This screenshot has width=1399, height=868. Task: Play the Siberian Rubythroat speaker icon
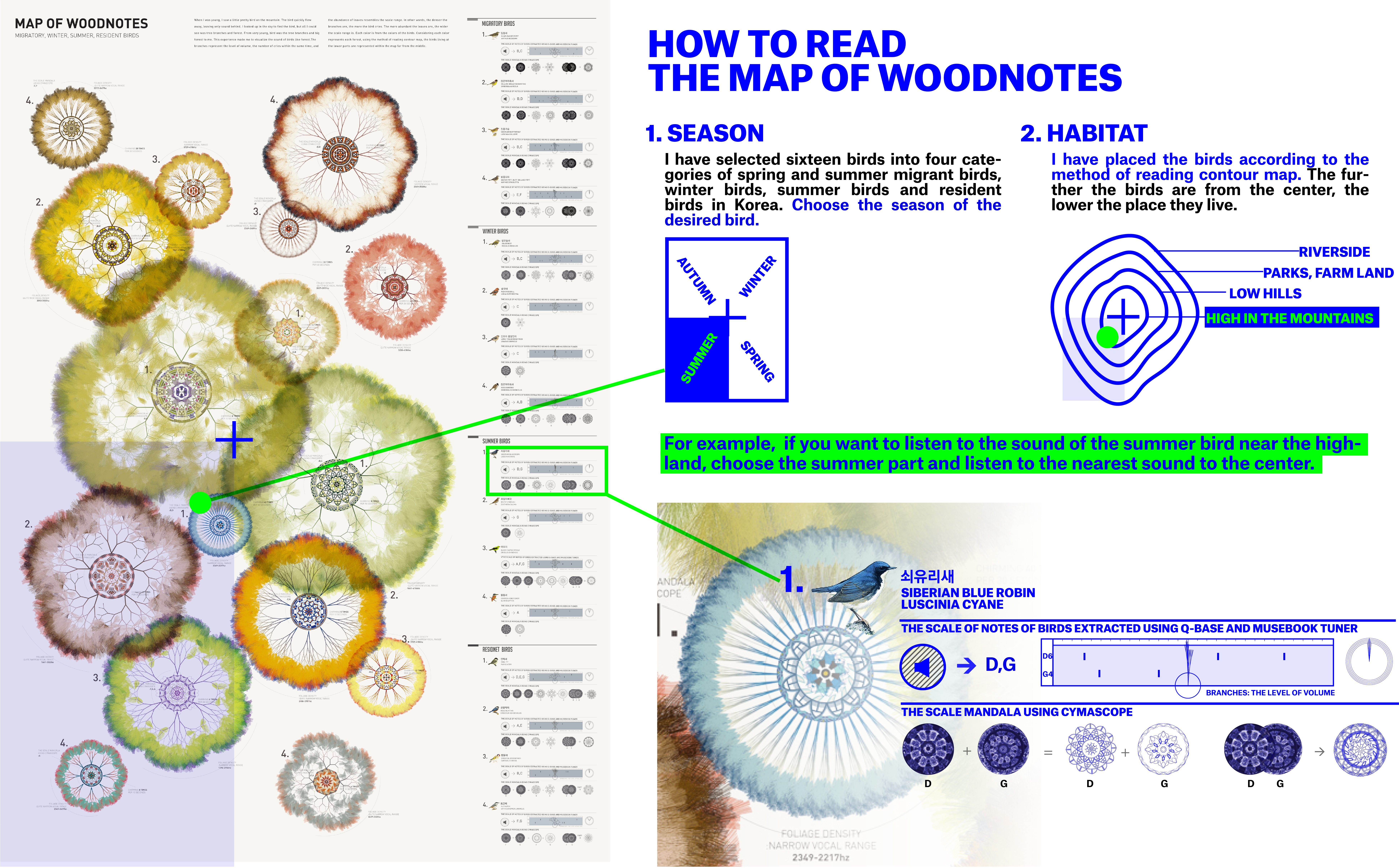506,147
